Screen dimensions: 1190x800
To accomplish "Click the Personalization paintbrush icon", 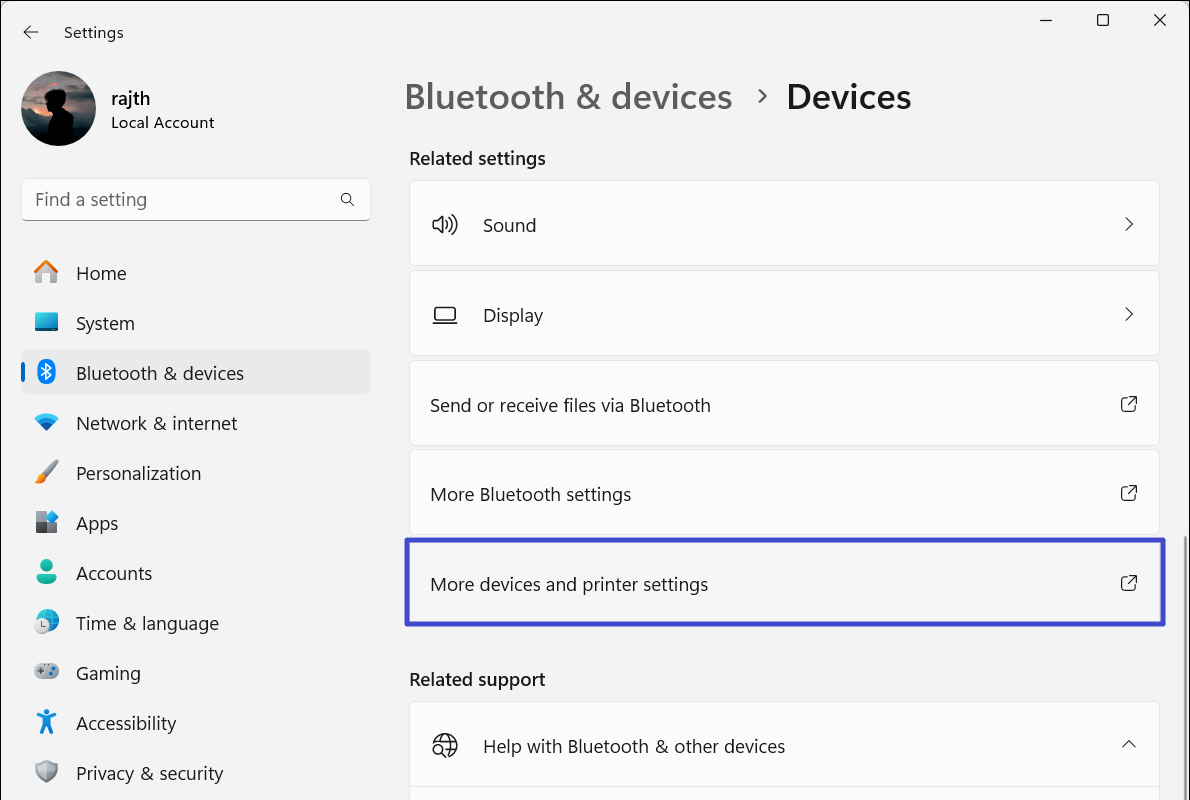I will (46, 473).
